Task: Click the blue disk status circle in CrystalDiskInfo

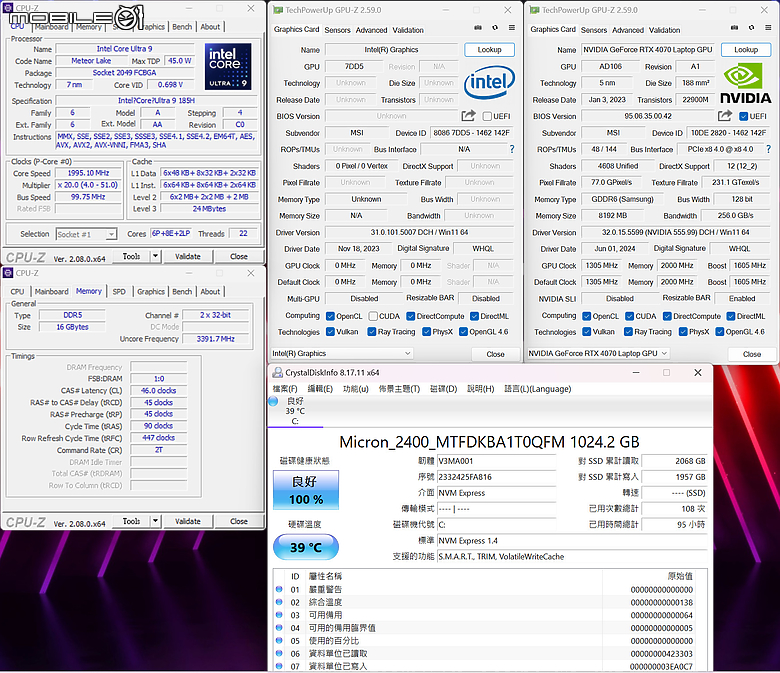Action: pos(273,401)
